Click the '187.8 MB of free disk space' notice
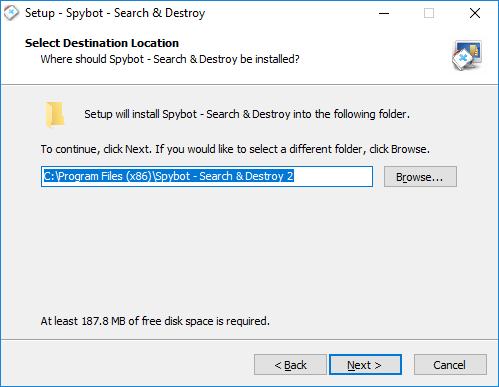 tap(155, 321)
